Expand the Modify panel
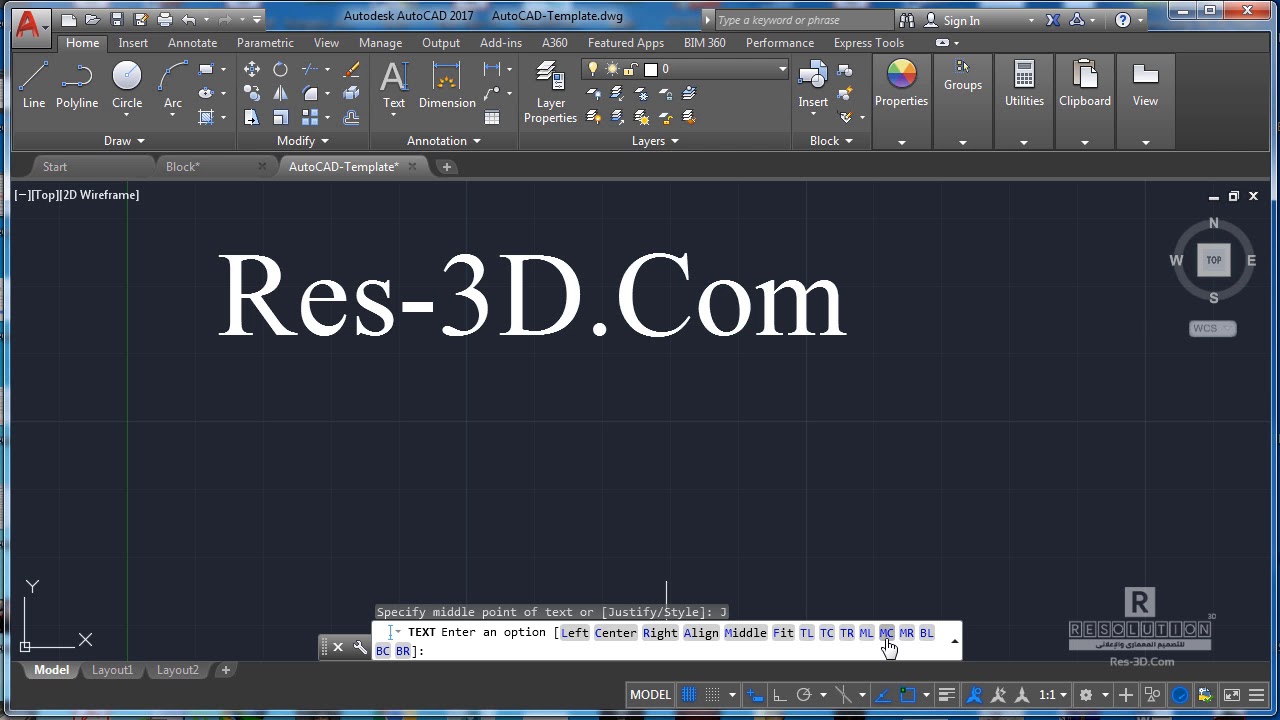This screenshot has width=1280, height=720. (x=302, y=141)
